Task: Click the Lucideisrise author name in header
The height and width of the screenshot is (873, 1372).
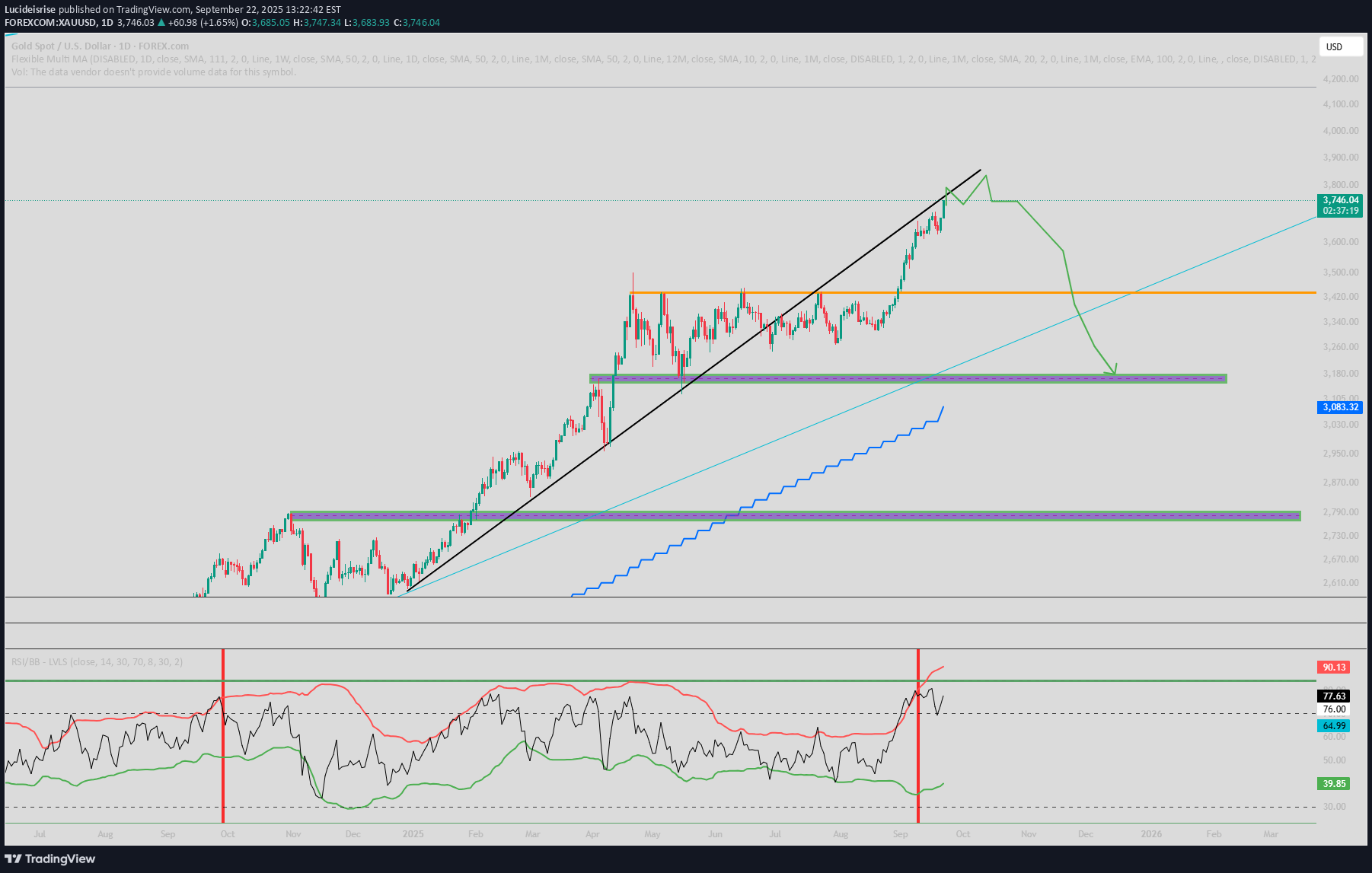Action: 30,10
